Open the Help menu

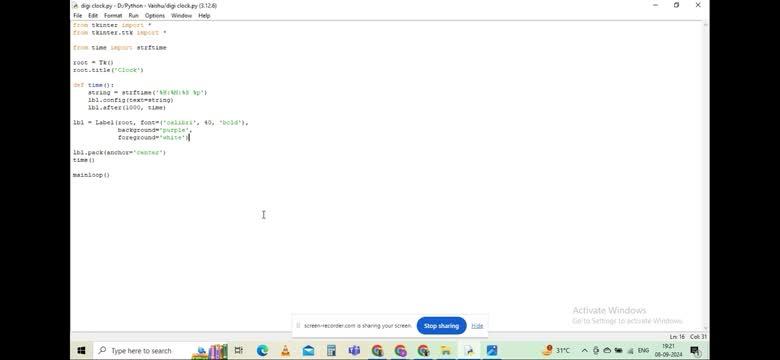pos(204,16)
